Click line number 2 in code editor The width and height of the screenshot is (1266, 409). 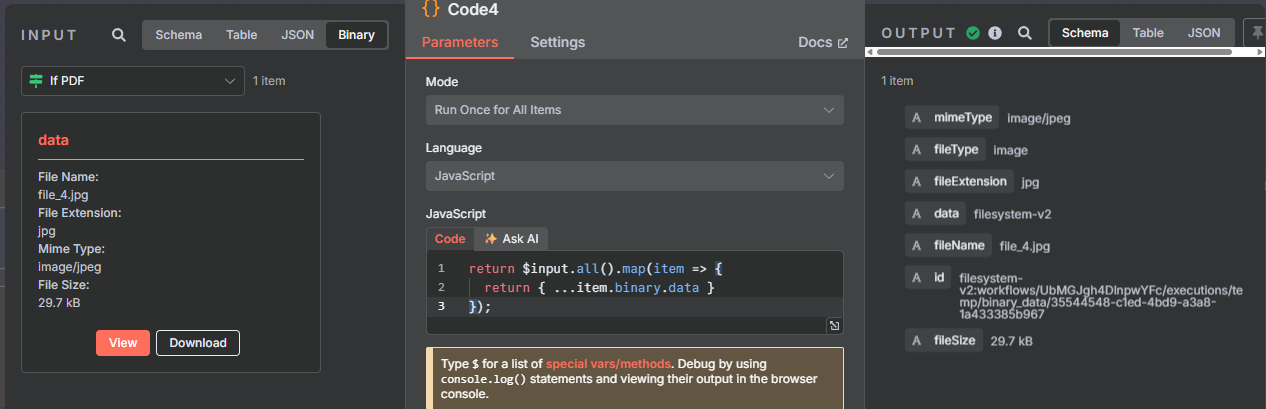point(440,288)
